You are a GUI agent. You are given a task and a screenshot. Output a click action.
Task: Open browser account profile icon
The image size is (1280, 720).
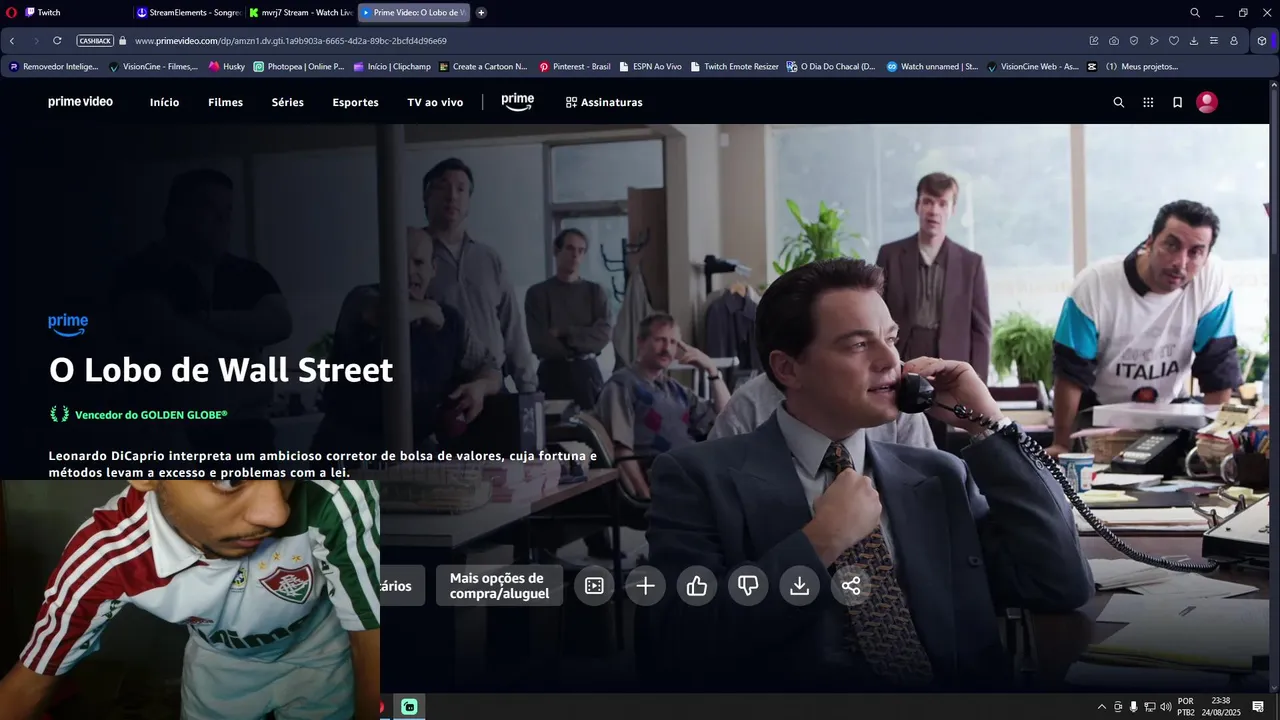click(x=1234, y=41)
